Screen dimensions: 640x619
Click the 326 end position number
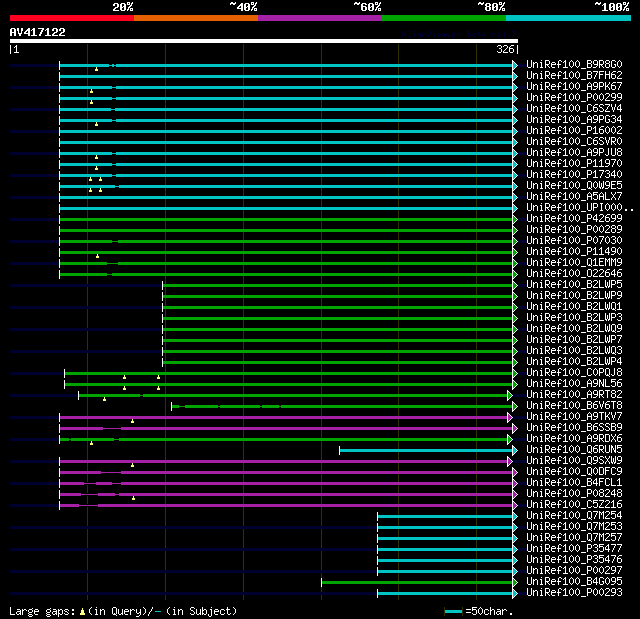(505, 49)
